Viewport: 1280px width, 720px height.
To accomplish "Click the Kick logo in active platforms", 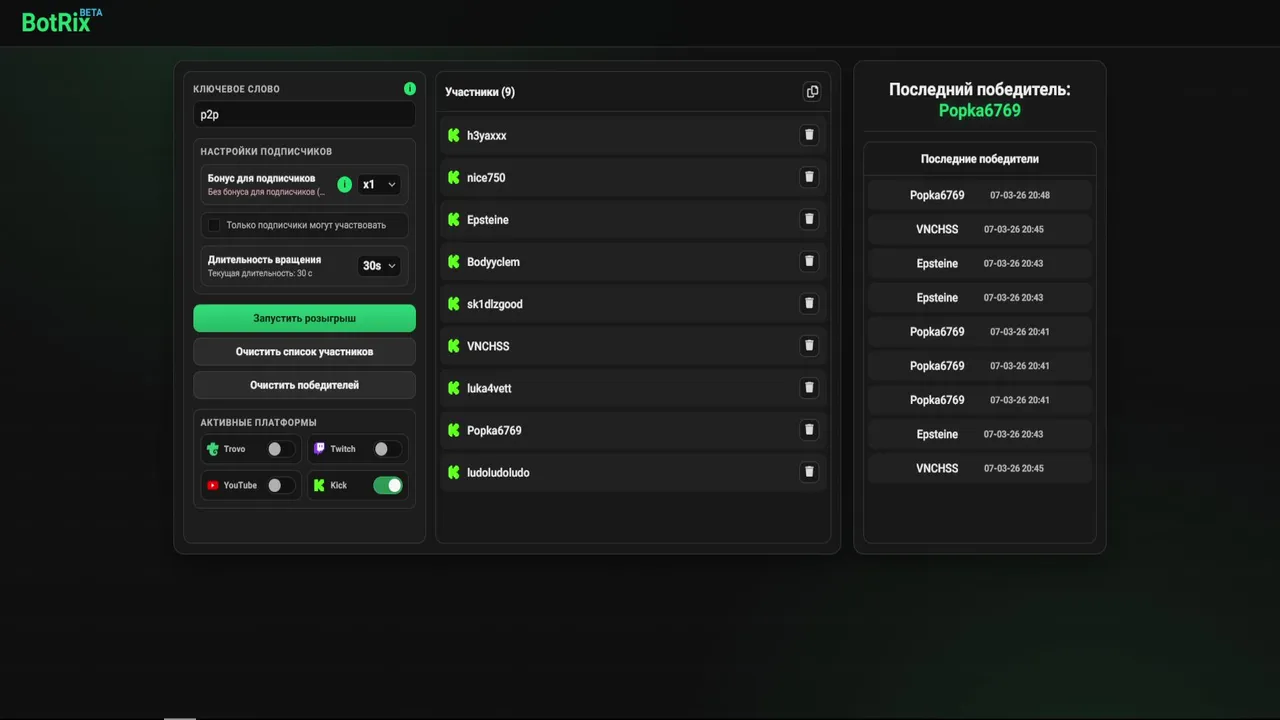I will tap(319, 485).
